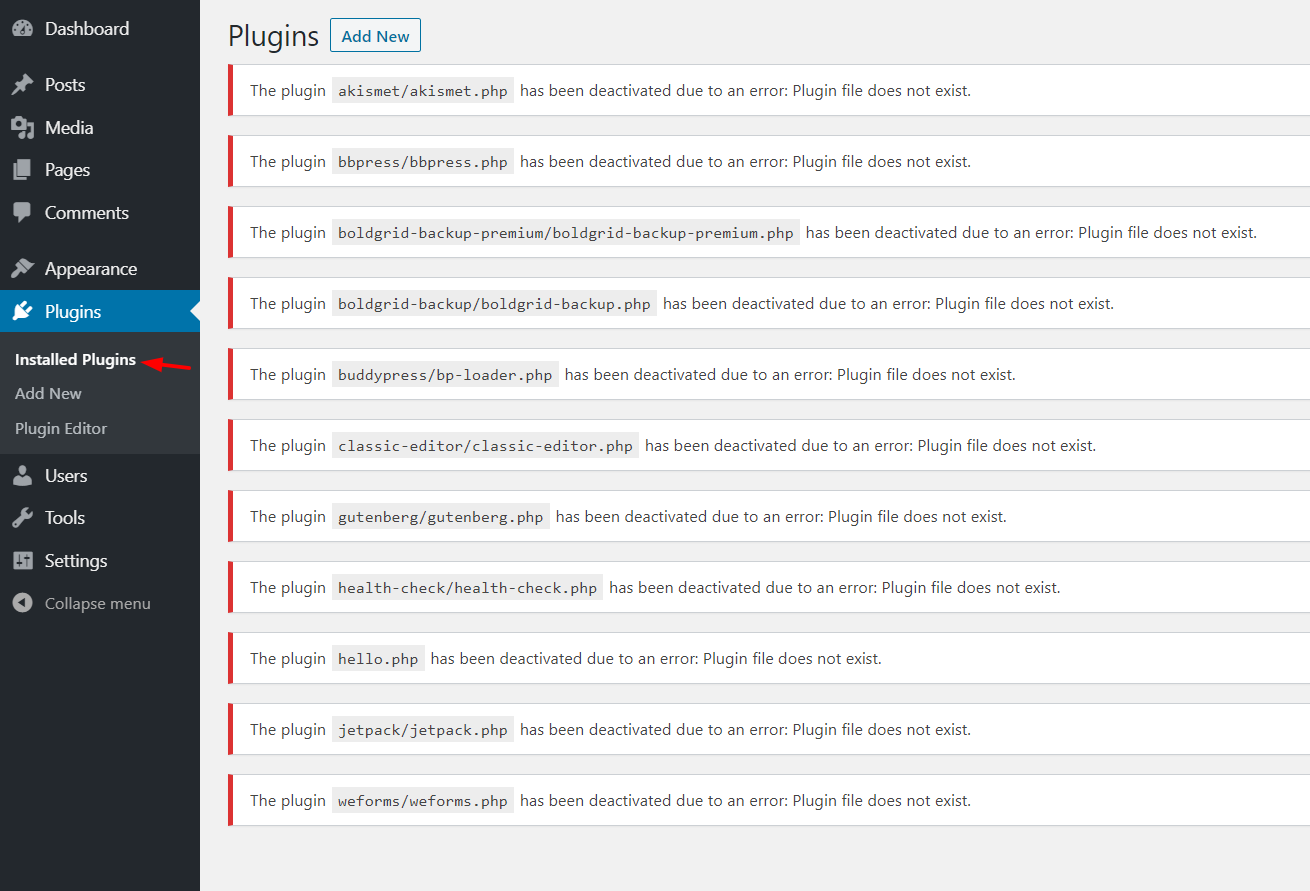Click the Plugins page heading
The height and width of the screenshot is (891, 1310).
pos(273,36)
